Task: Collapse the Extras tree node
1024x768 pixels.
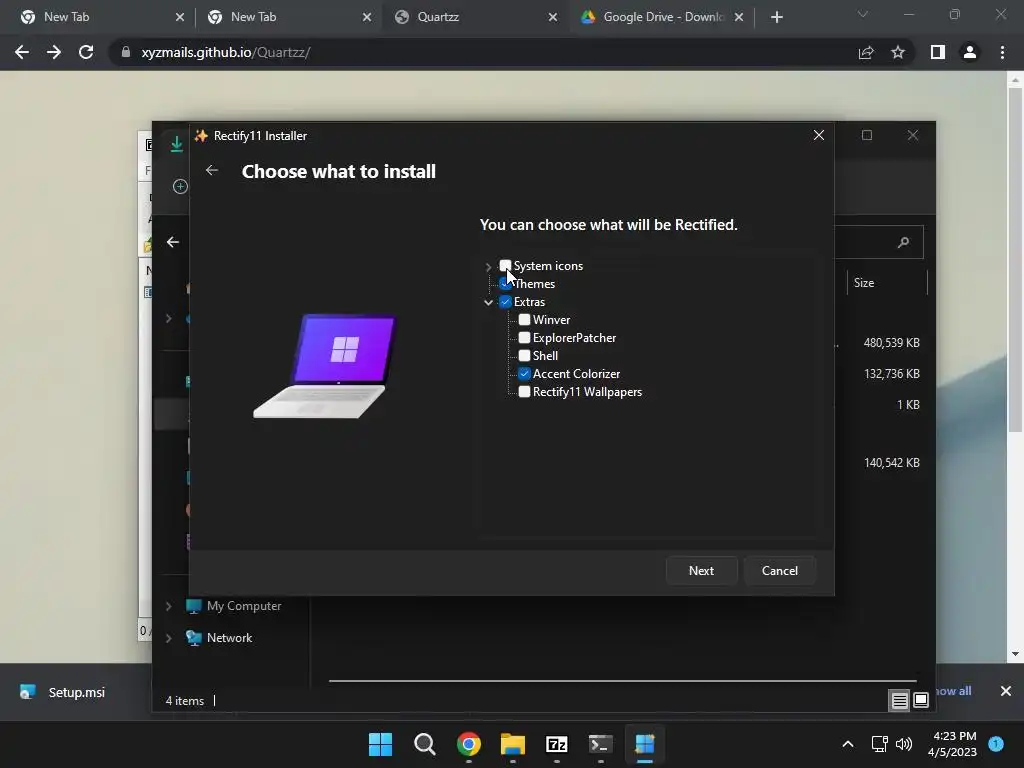Action: 488,302
